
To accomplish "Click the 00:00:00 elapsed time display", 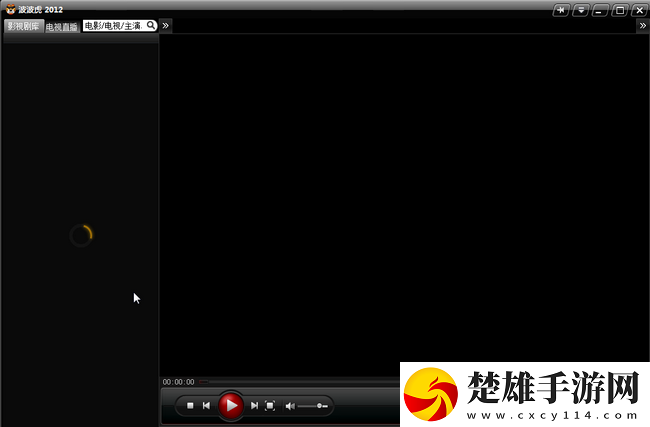I will coord(178,382).
